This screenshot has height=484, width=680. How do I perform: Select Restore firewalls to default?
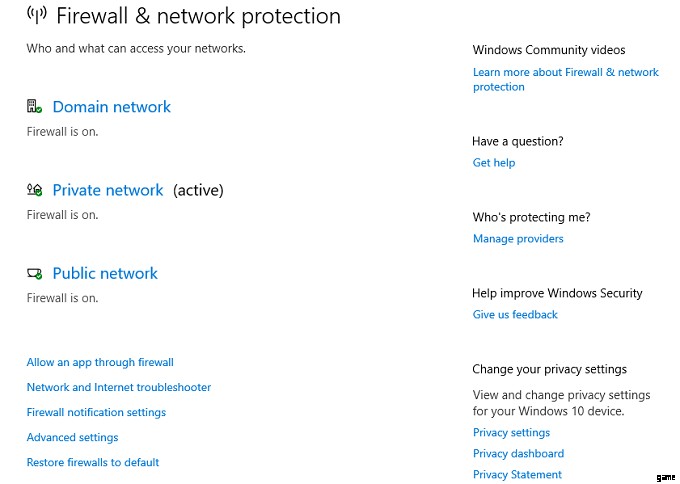click(x=93, y=462)
